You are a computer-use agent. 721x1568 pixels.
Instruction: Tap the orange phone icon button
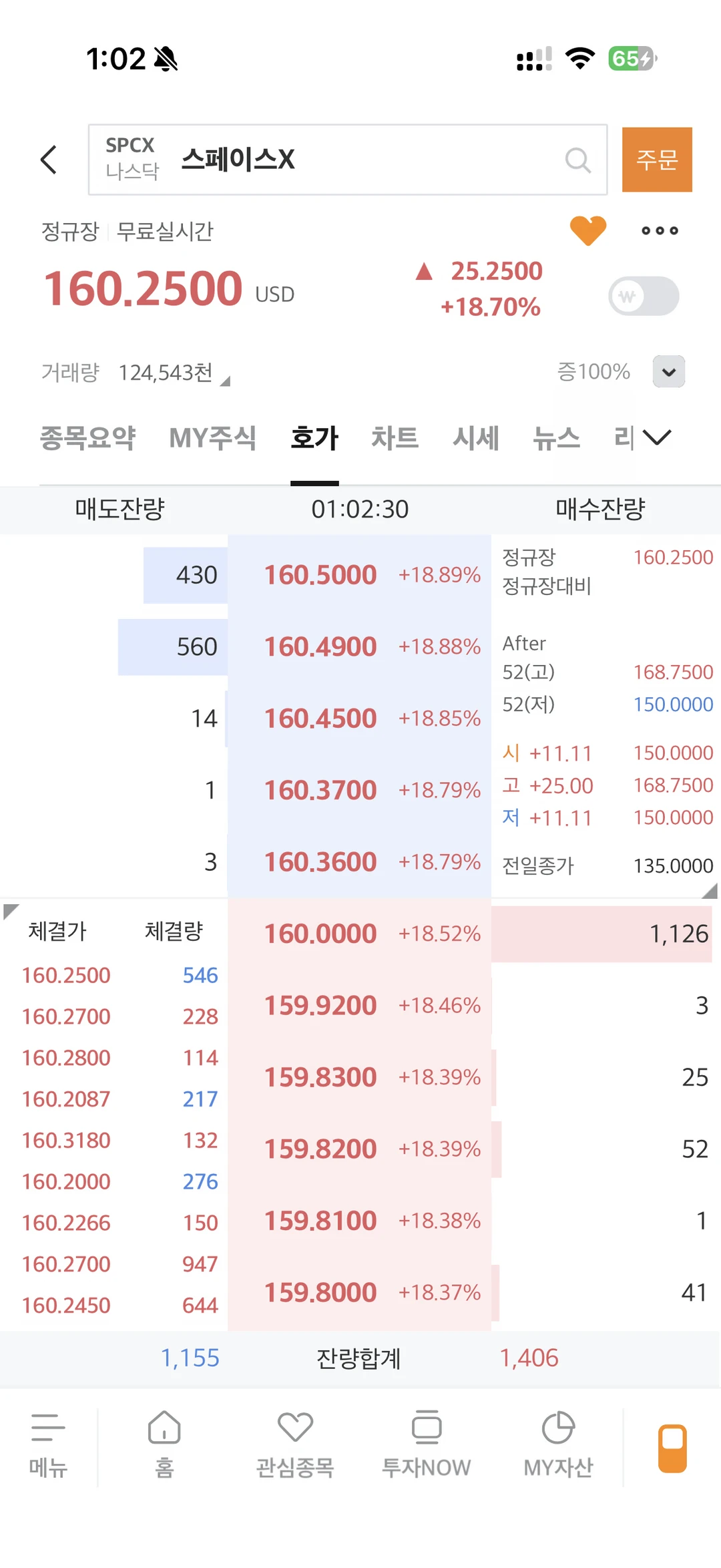pyautogui.click(x=672, y=1448)
